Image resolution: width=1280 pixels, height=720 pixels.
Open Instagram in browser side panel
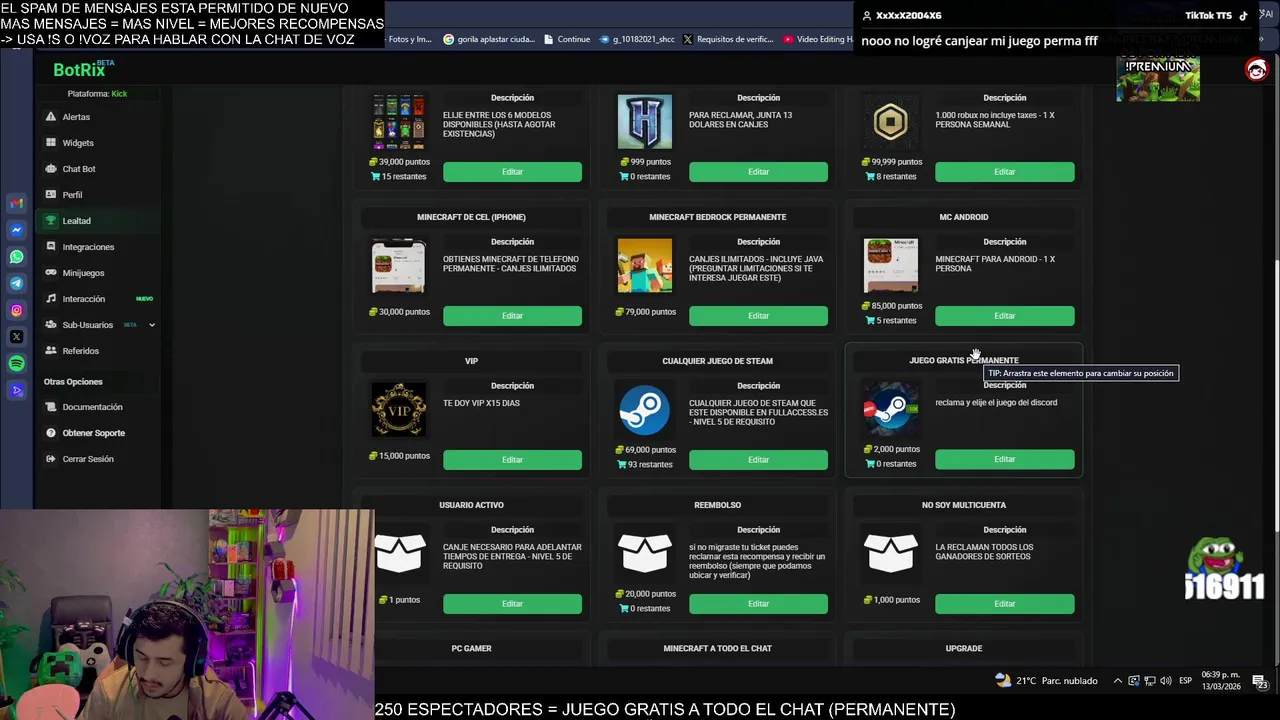(16, 310)
